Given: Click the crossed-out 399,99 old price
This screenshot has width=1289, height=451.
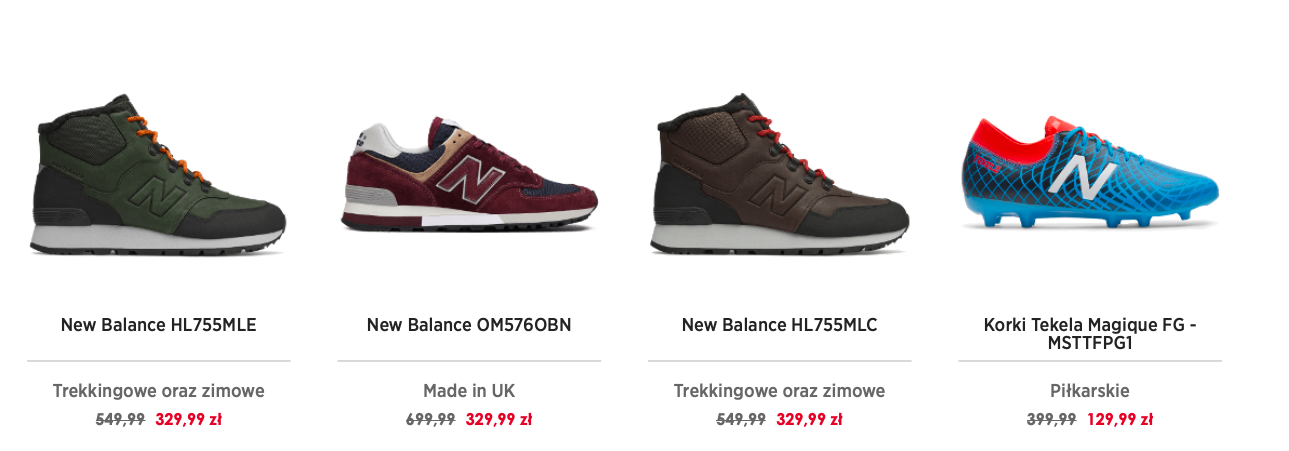Looking at the screenshot, I should [1051, 420].
